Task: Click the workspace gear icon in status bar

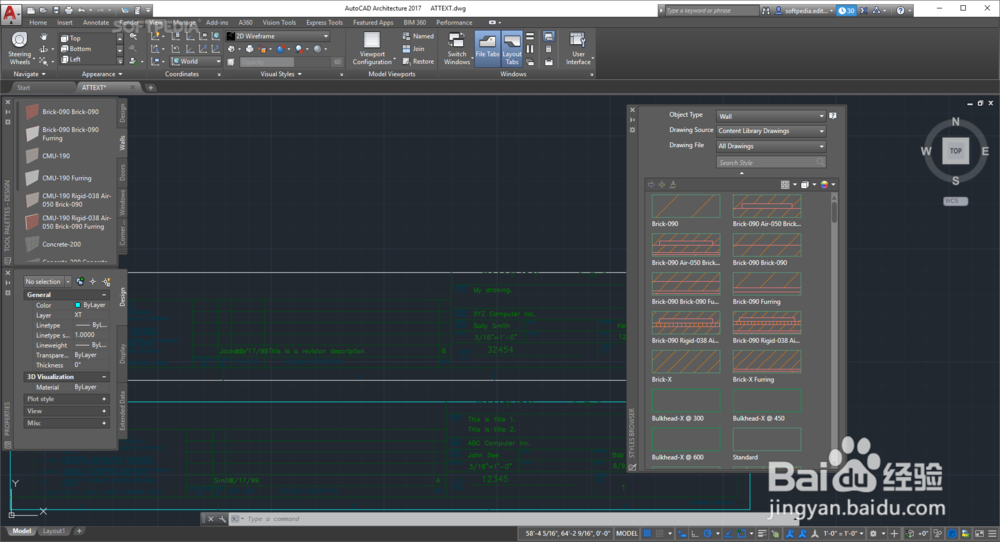Action: (x=874, y=534)
